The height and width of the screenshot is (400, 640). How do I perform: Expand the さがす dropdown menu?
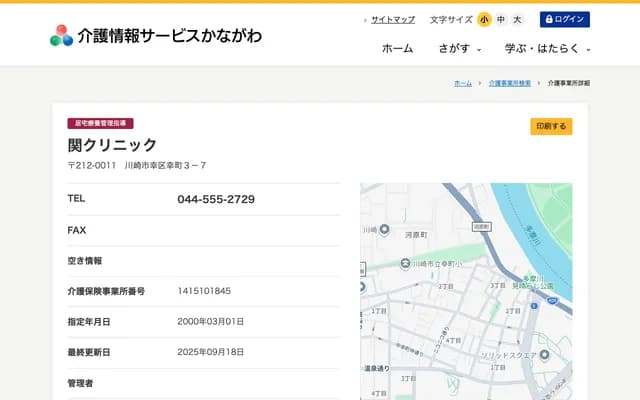(459, 48)
